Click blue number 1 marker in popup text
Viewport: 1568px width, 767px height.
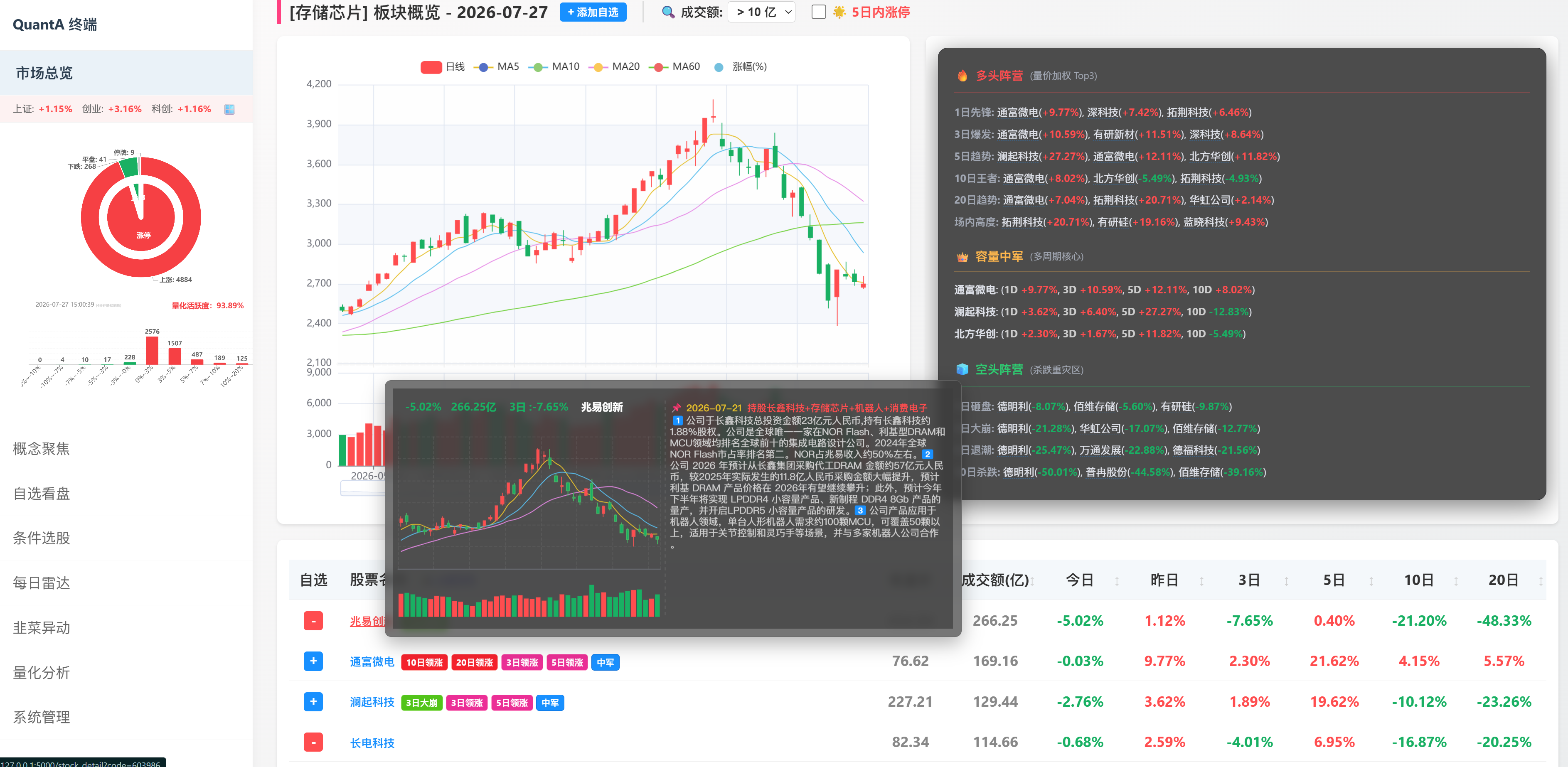pos(677,420)
